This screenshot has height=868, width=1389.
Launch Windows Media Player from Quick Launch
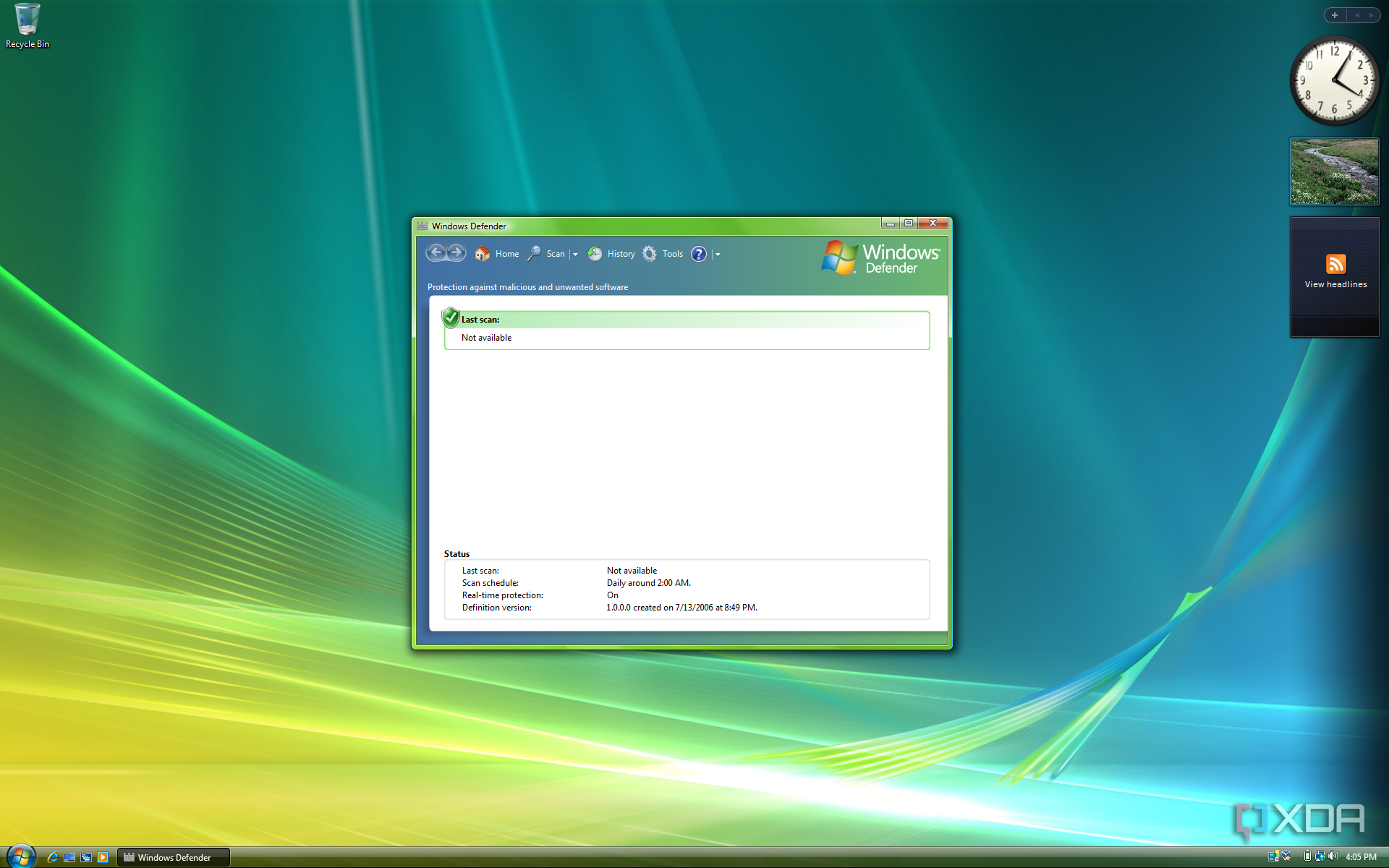tap(103, 857)
